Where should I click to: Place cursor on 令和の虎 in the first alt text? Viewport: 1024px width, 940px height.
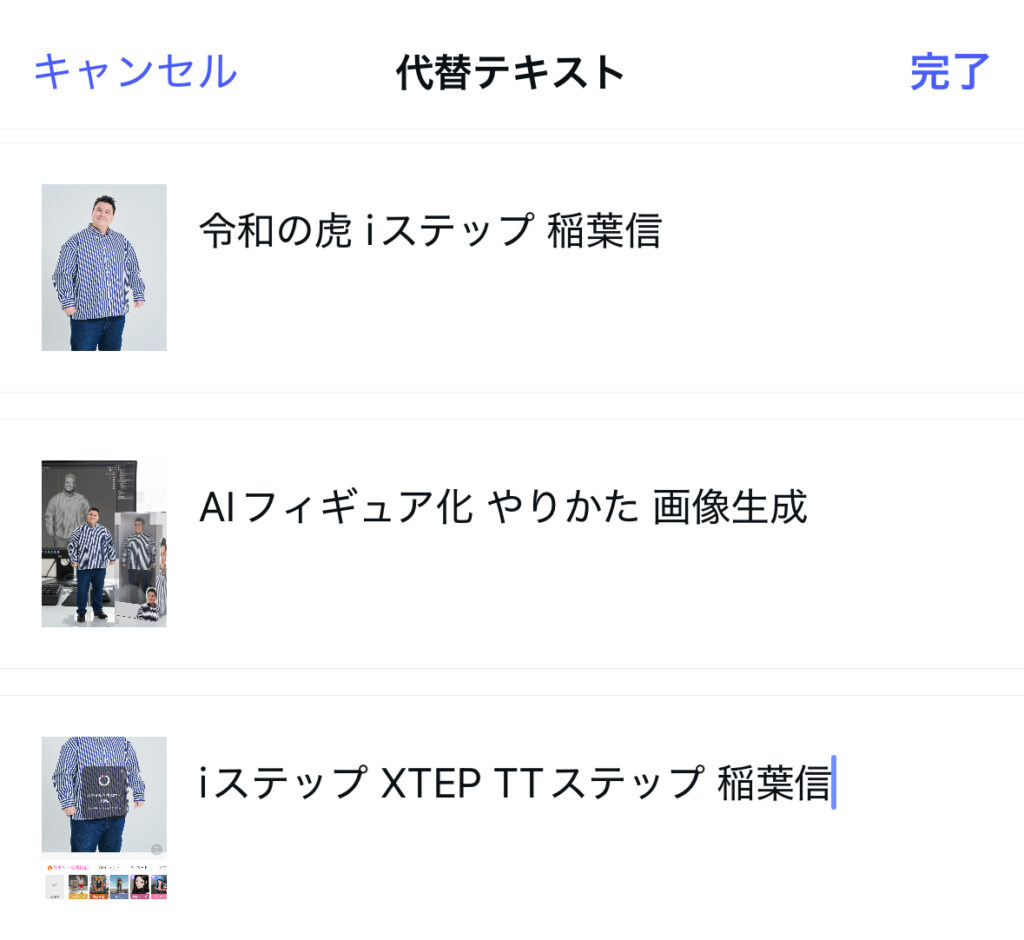[275, 231]
